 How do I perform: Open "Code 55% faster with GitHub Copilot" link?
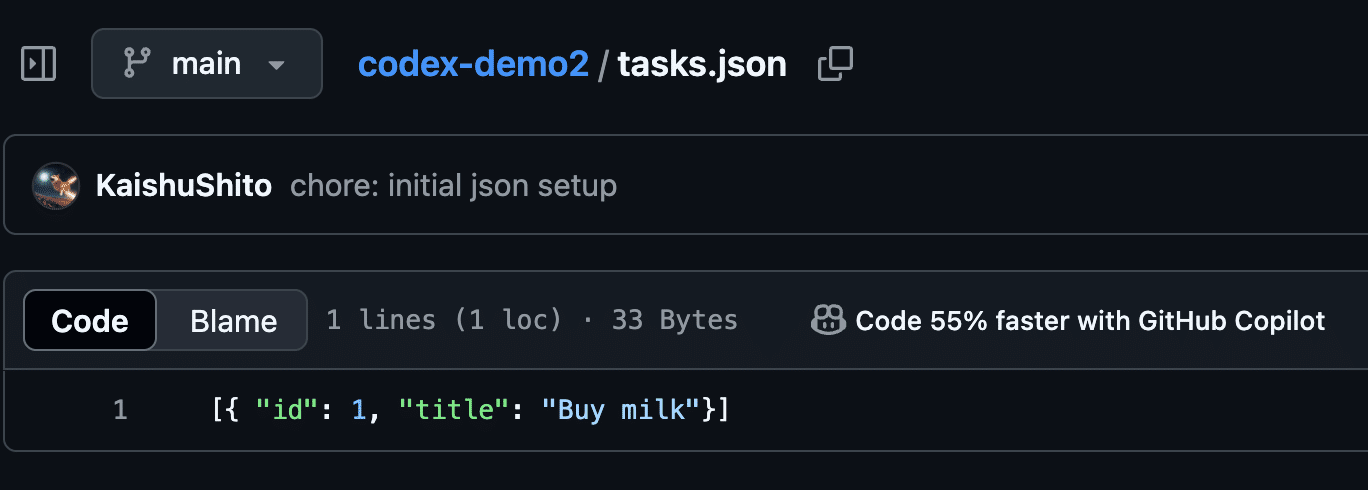(x=1090, y=321)
